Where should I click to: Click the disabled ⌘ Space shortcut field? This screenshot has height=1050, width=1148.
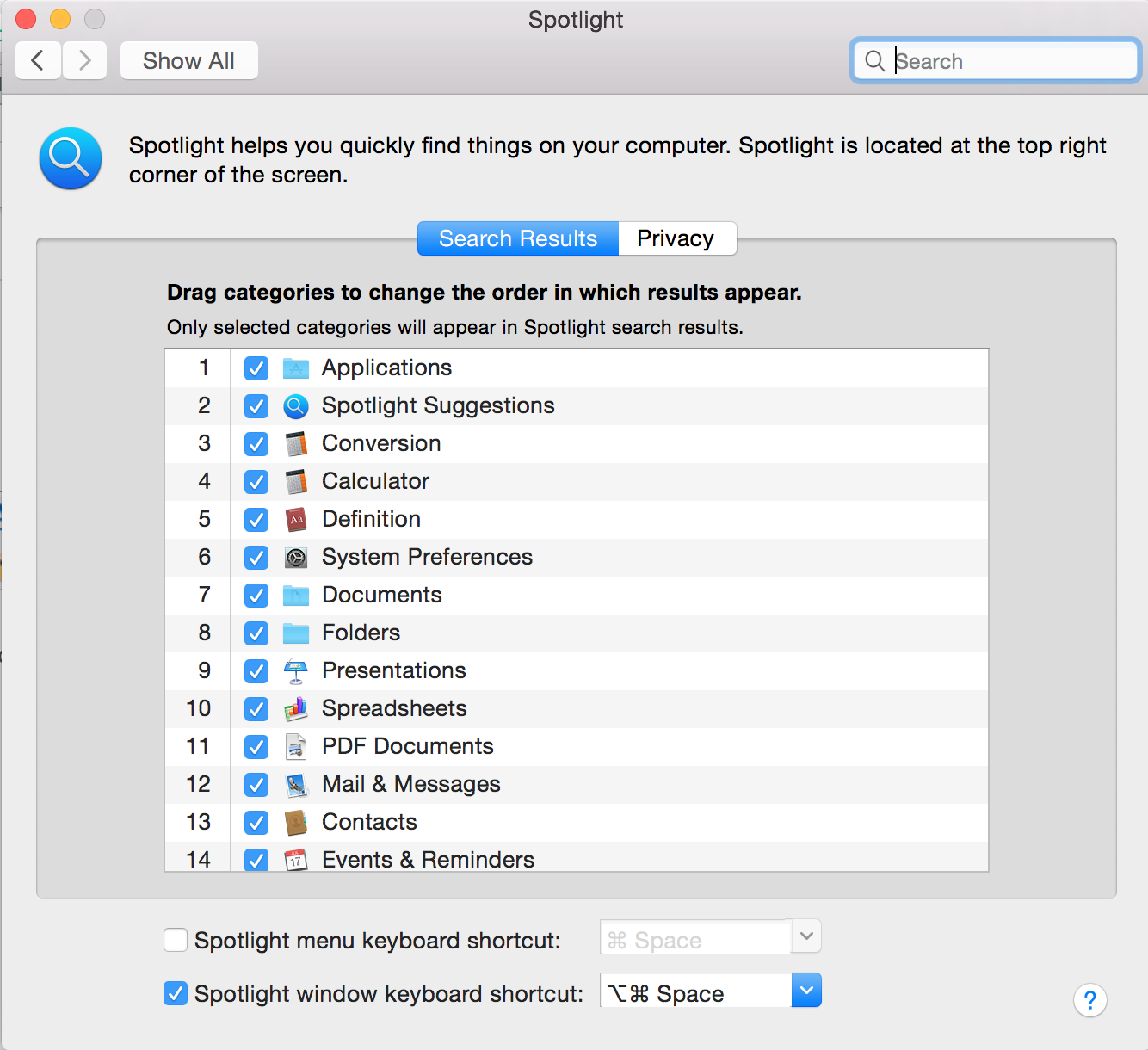(x=695, y=936)
